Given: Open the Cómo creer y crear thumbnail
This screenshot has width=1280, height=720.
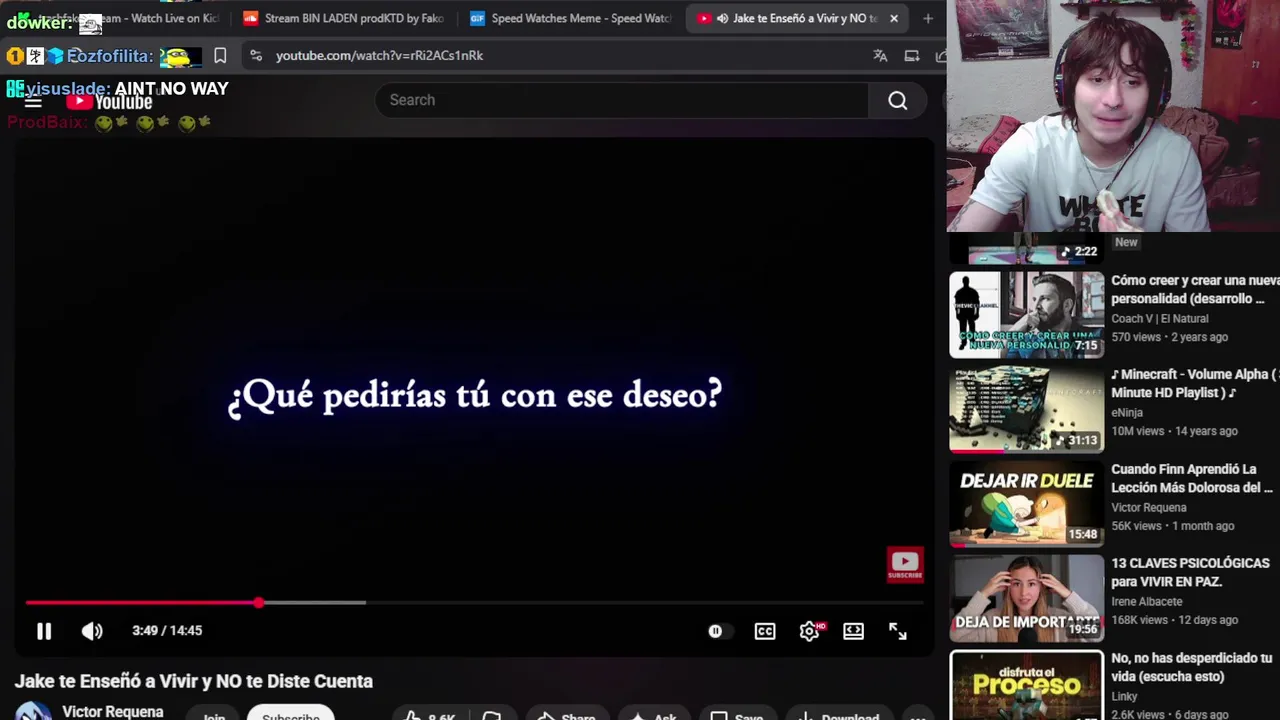Looking at the screenshot, I should pos(1027,315).
